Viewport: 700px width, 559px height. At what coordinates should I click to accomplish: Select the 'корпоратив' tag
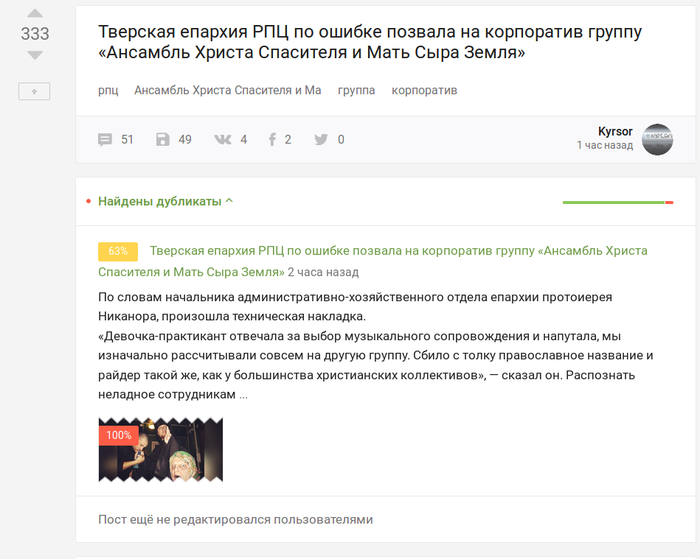point(424,90)
